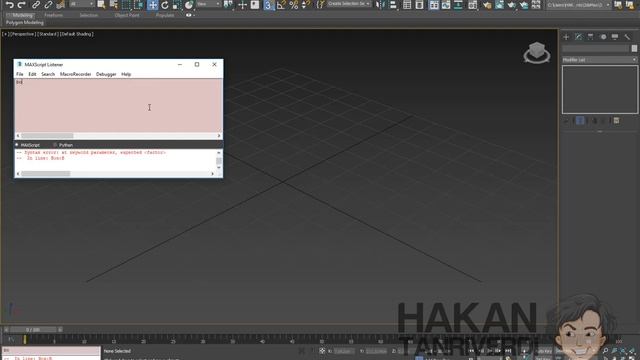Image resolution: width=640 pixels, height=360 pixels.
Task: Open File menu in MAXScript Listener
Action: pos(20,74)
